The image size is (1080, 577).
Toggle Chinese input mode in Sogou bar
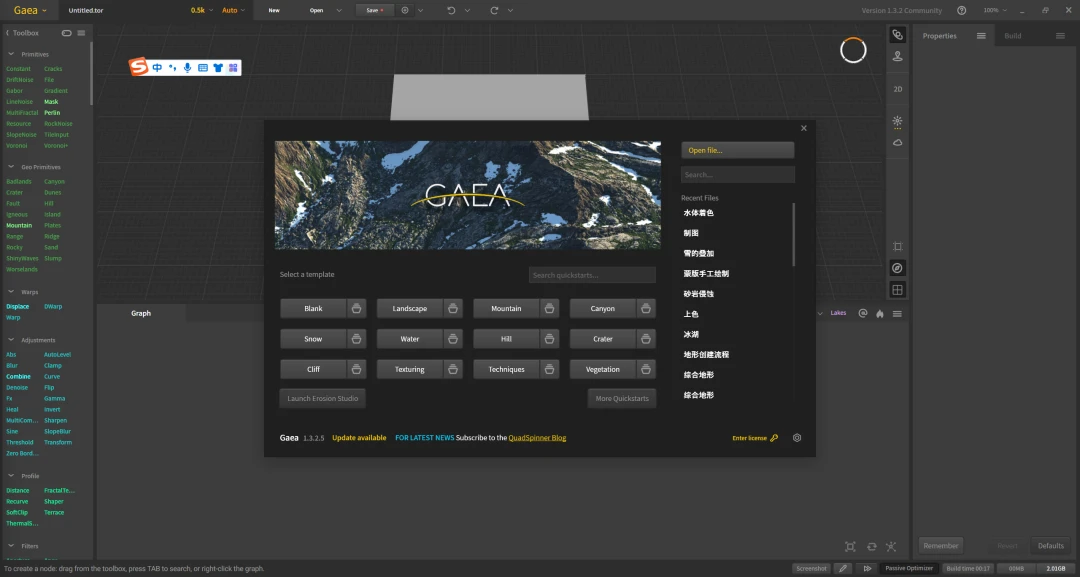[x=157, y=67]
